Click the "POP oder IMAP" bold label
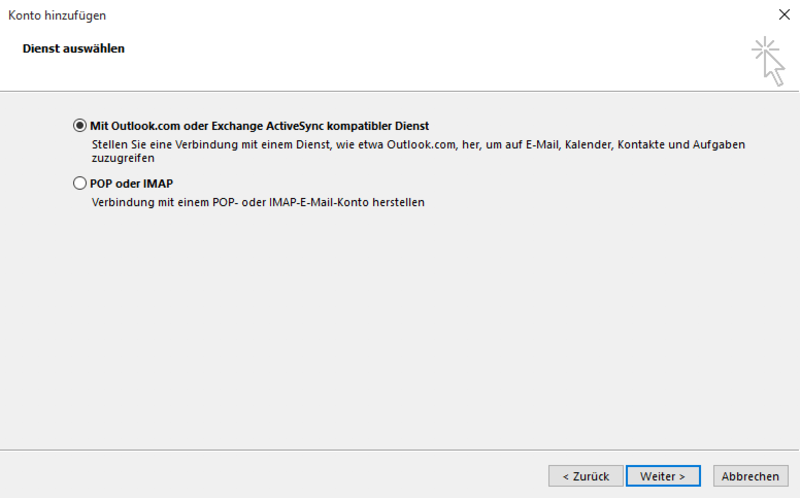The image size is (800, 498). coord(132,184)
